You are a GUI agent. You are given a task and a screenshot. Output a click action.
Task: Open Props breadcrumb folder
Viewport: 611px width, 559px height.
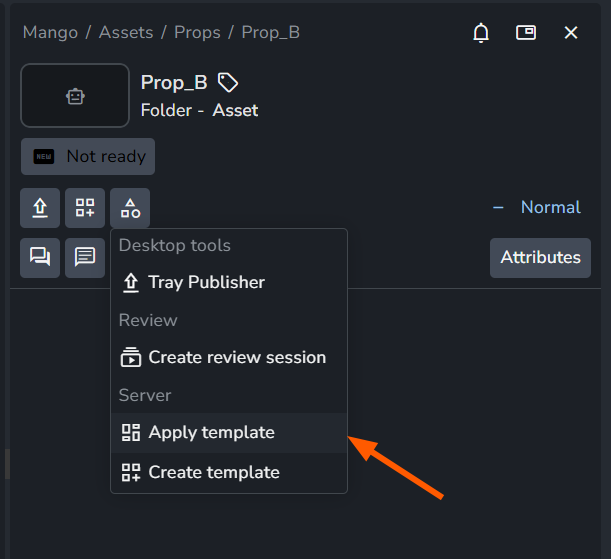pos(197,33)
